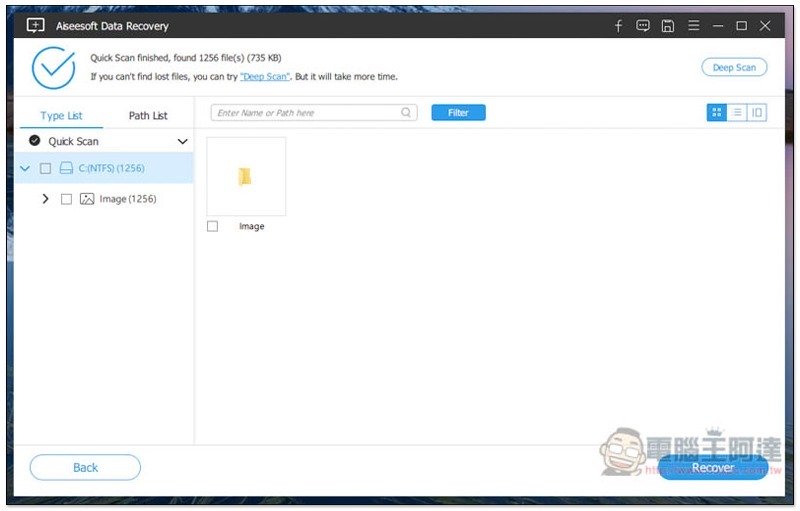Expand the Image (1256) tree node
The image size is (800, 511).
(45, 198)
